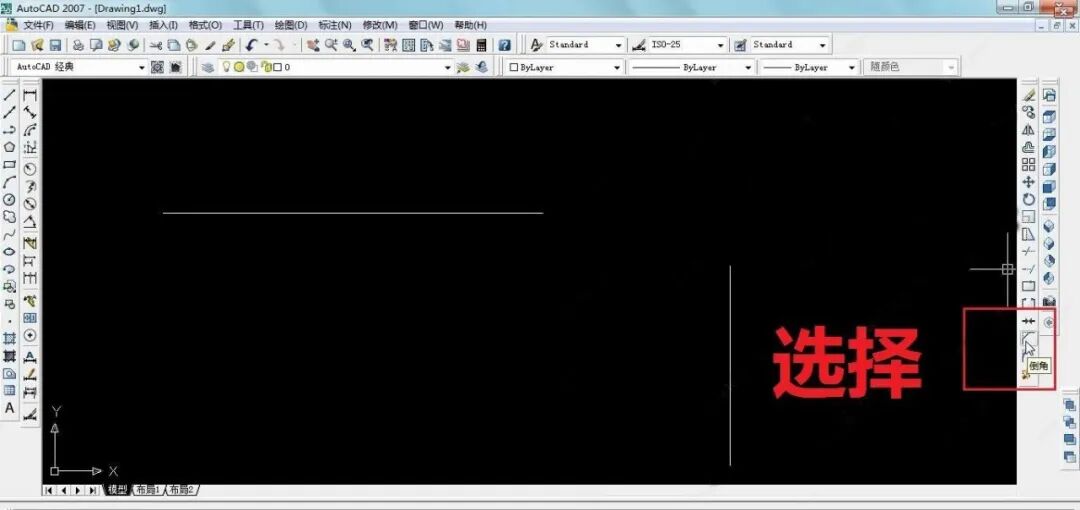Toggle layer 0 lock icon
This screenshot has width=1080, height=510.
(265, 68)
